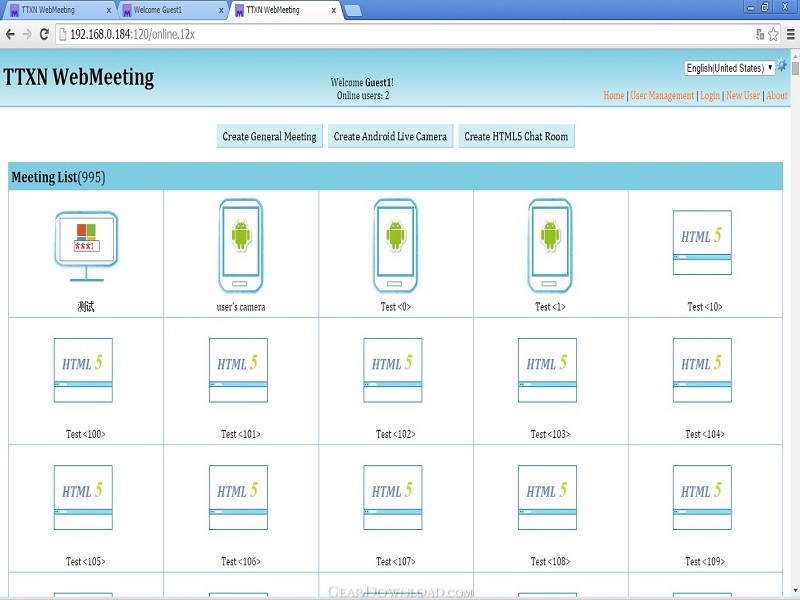
Task: Open the New User link
Action: (743, 95)
